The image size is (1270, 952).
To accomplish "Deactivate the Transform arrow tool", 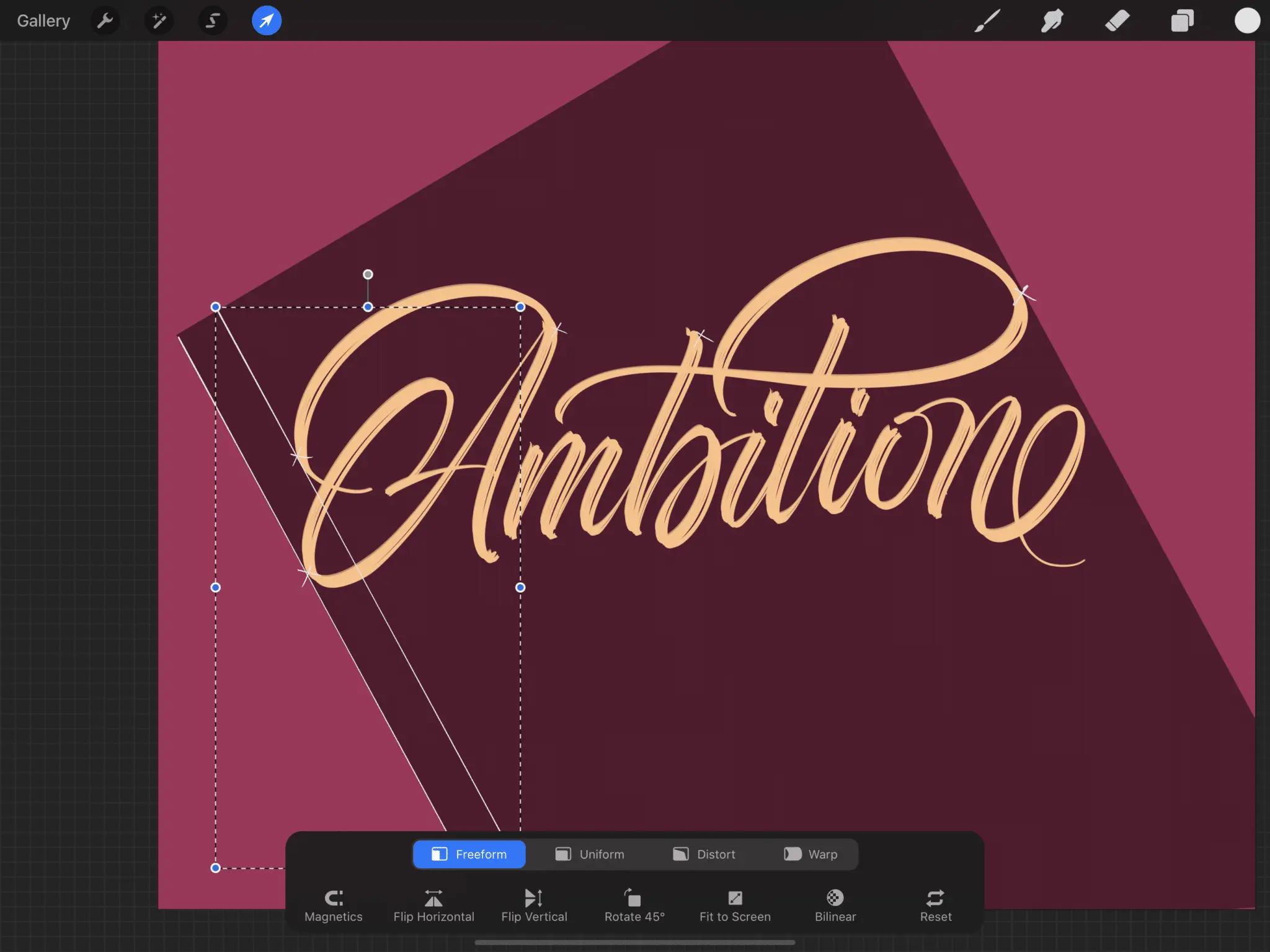I will coord(267,21).
